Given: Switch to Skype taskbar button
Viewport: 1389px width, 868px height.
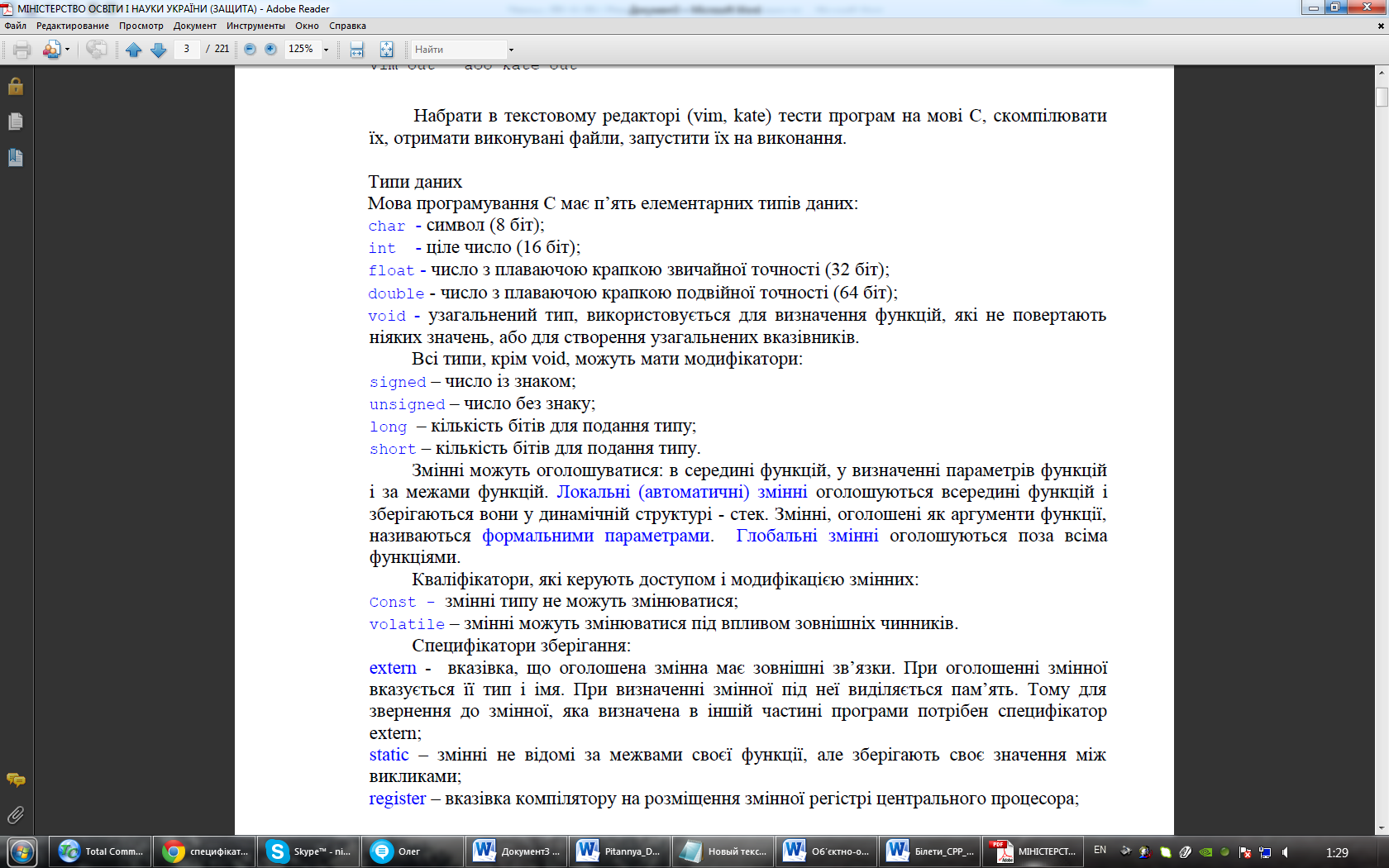Looking at the screenshot, I should (308, 851).
